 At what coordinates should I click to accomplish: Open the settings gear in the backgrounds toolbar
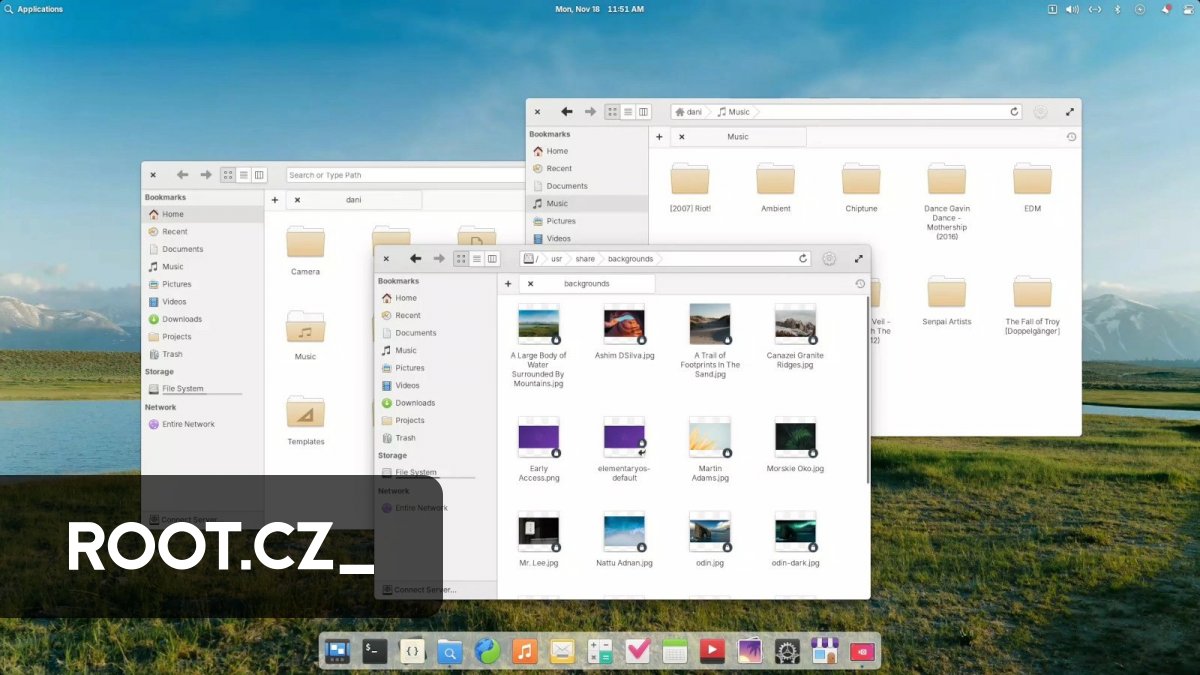tap(829, 258)
